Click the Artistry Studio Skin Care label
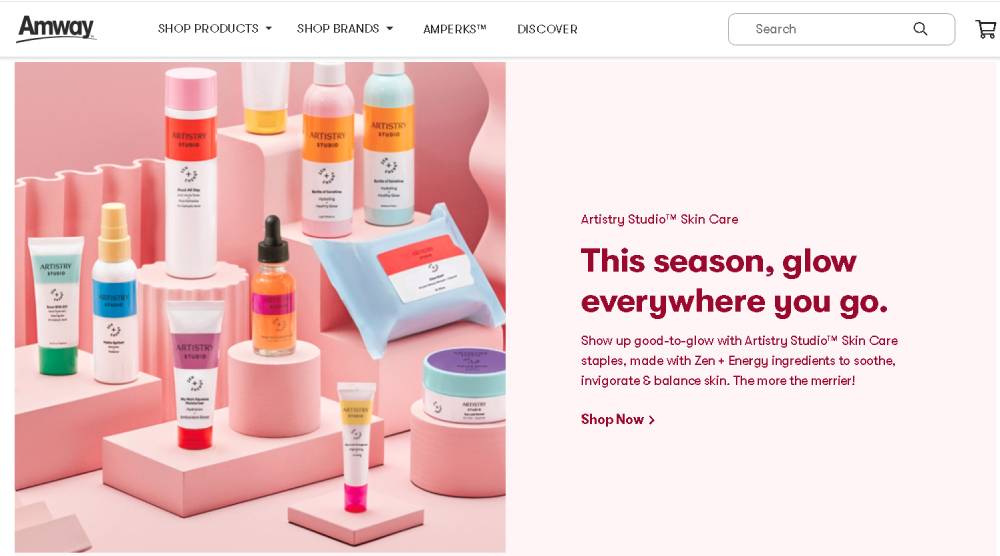 (x=659, y=219)
